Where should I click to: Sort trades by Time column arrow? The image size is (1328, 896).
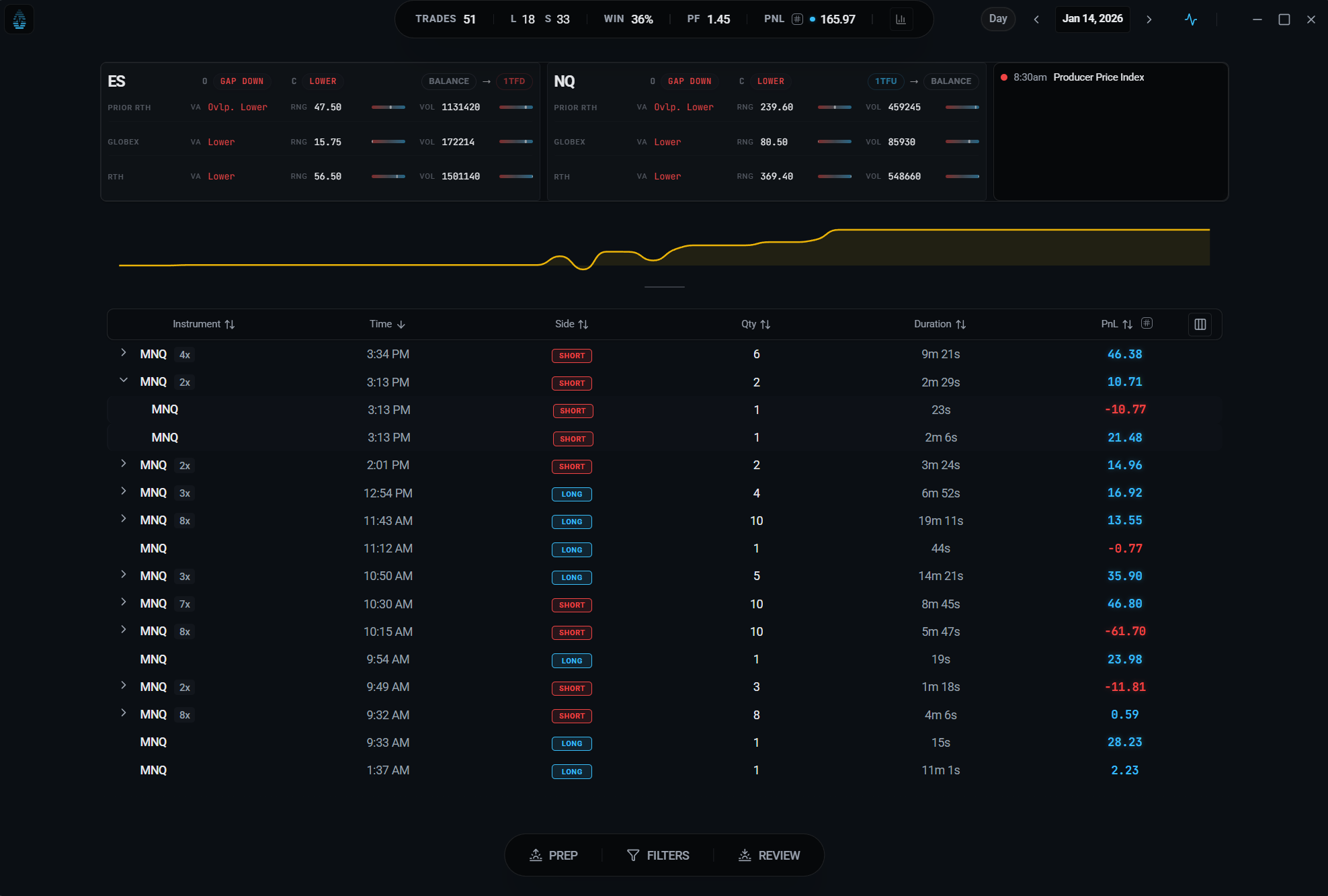[x=401, y=325]
